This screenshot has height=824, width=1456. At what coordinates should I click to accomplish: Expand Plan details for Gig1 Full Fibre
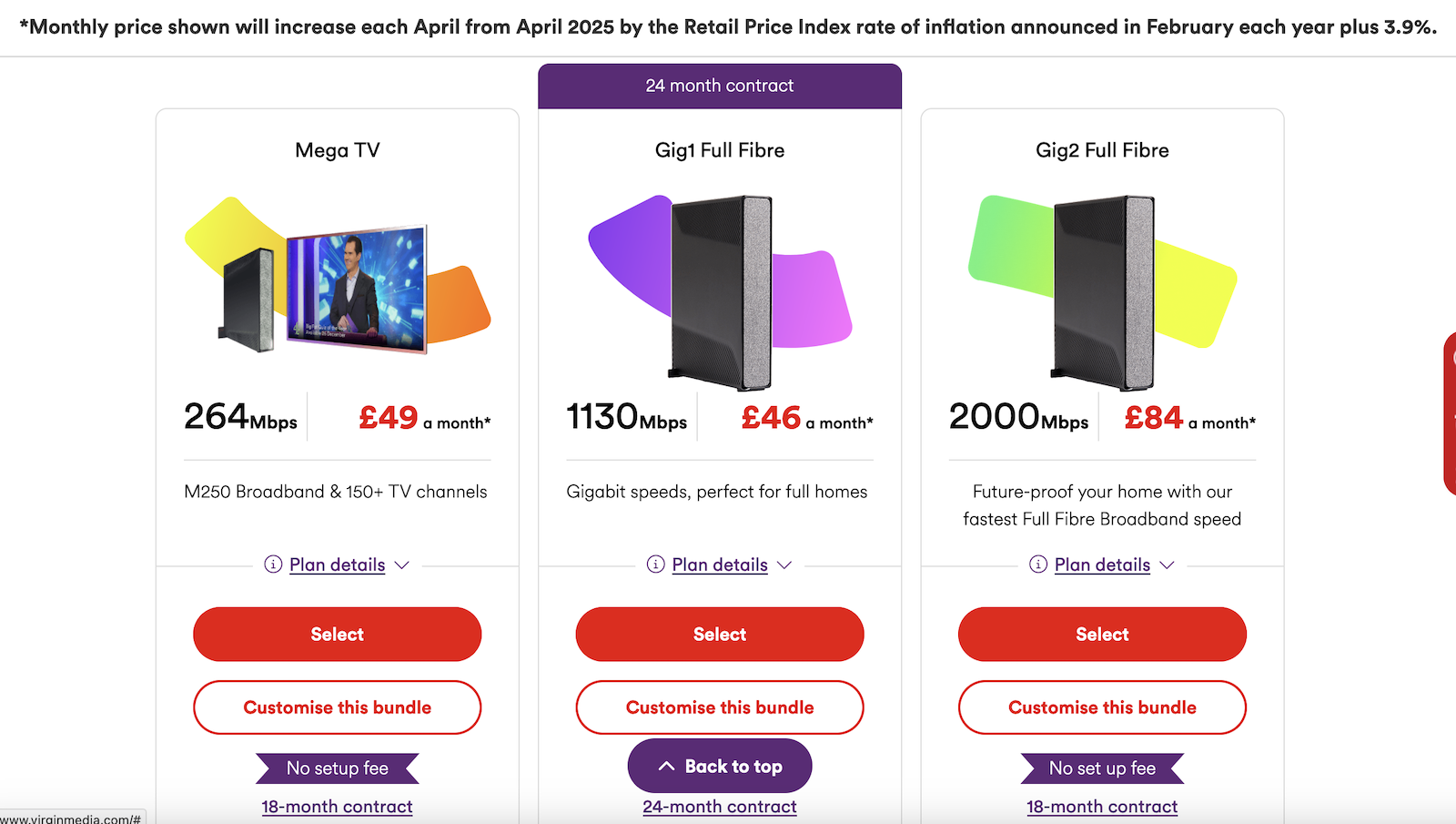pos(719,565)
